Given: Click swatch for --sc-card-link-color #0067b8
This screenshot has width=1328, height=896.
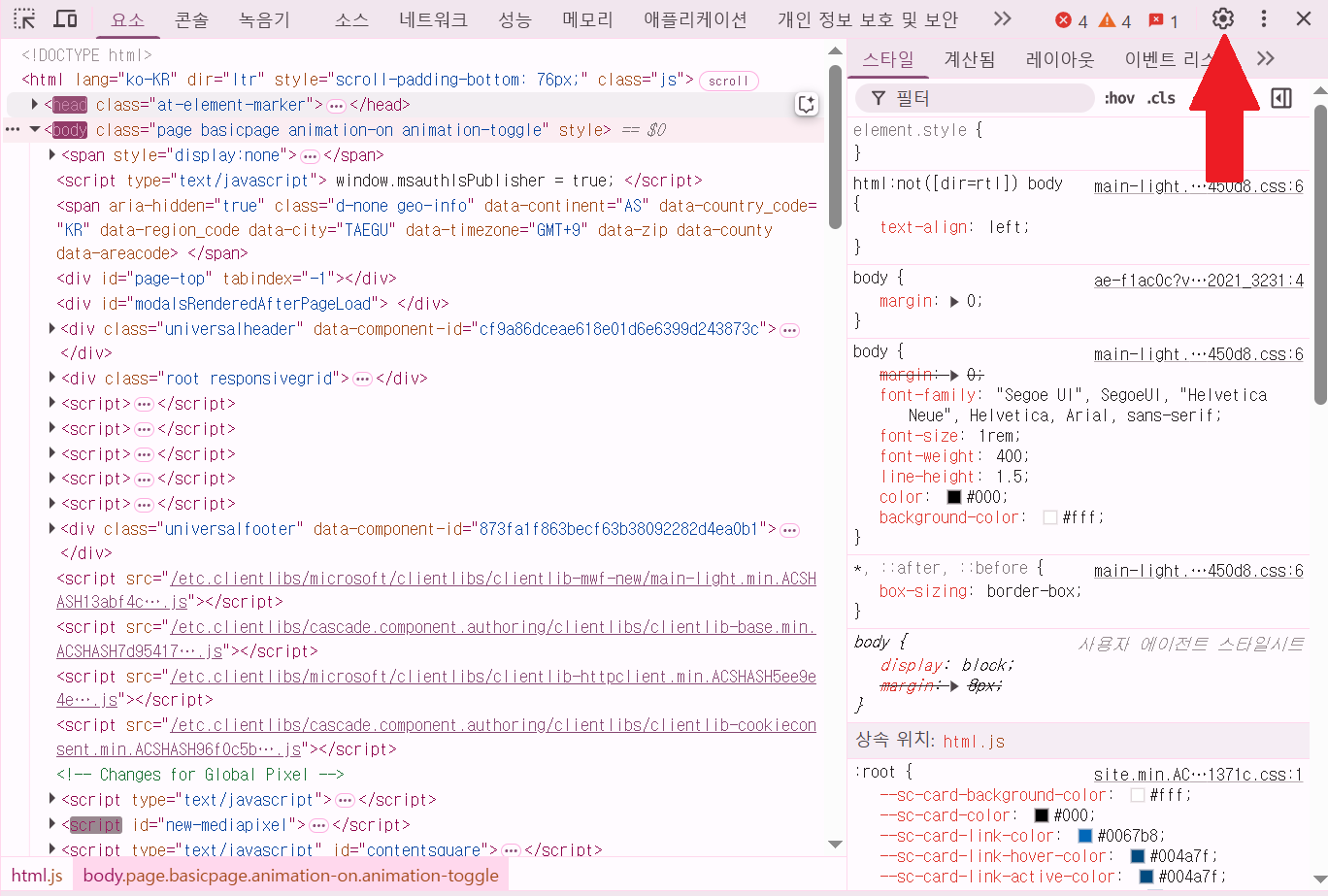Looking at the screenshot, I should pyautogui.click(x=1085, y=836).
